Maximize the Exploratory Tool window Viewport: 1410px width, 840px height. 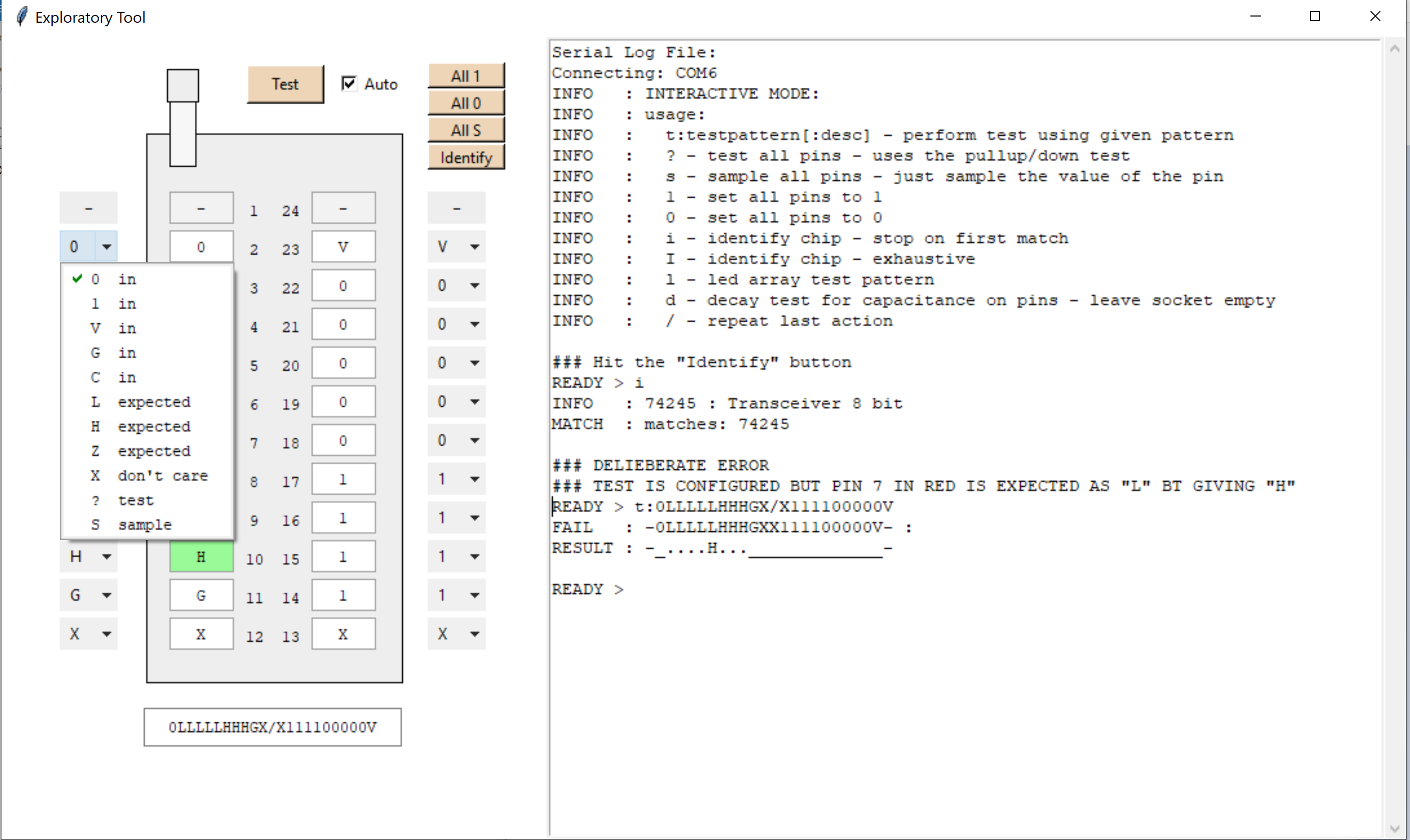pos(1315,17)
